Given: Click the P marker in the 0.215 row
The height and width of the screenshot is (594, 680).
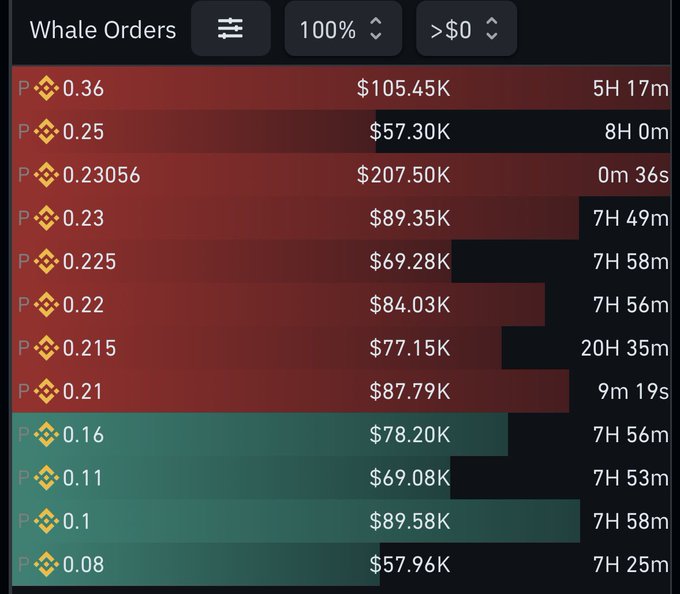Looking at the screenshot, I should coord(23,348).
